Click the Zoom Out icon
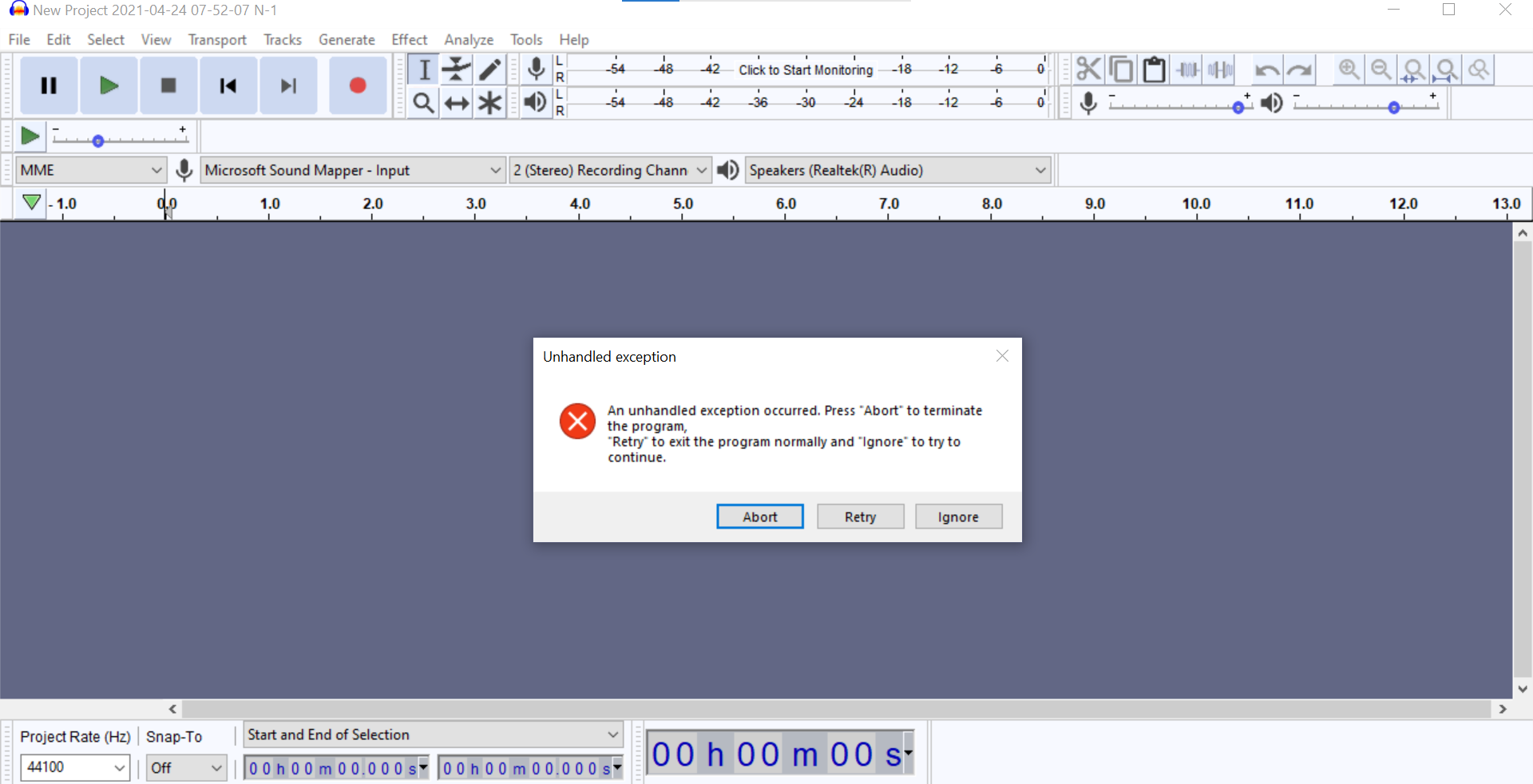 (x=1381, y=70)
